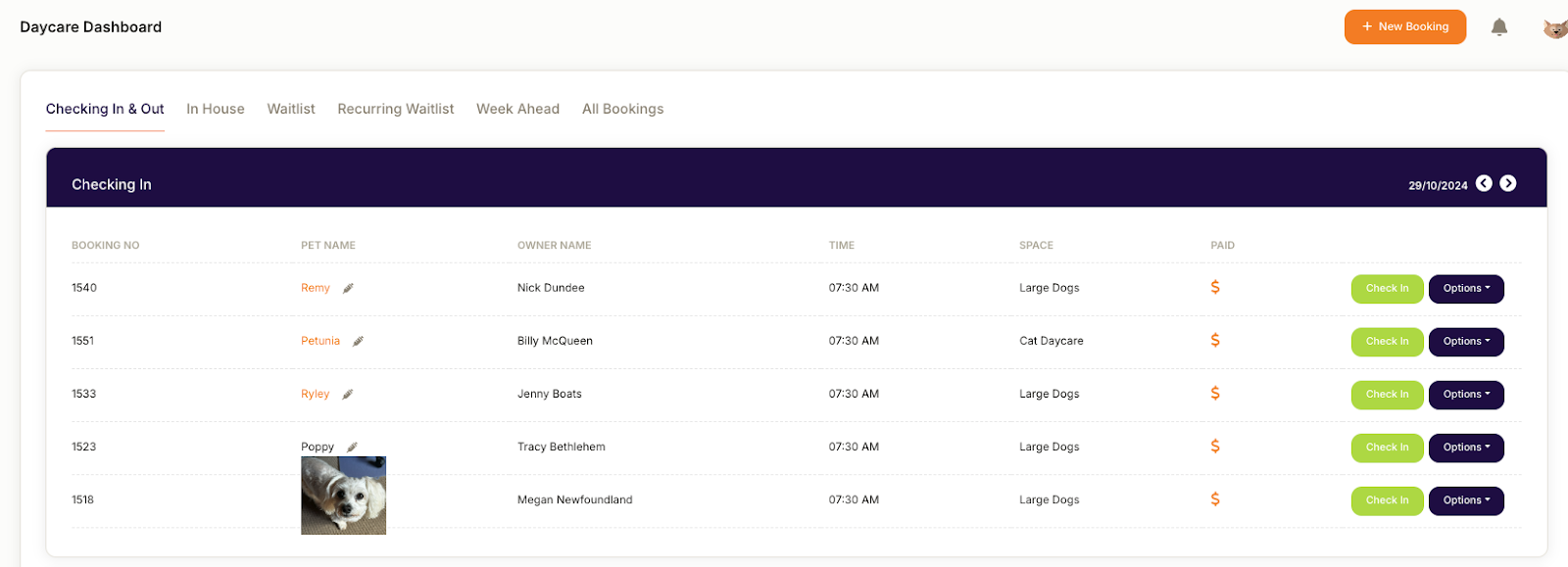The width and height of the screenshot is (1568, 567).
Task: Click the pencil icon beside Petunia
Action: pos(358,341)
